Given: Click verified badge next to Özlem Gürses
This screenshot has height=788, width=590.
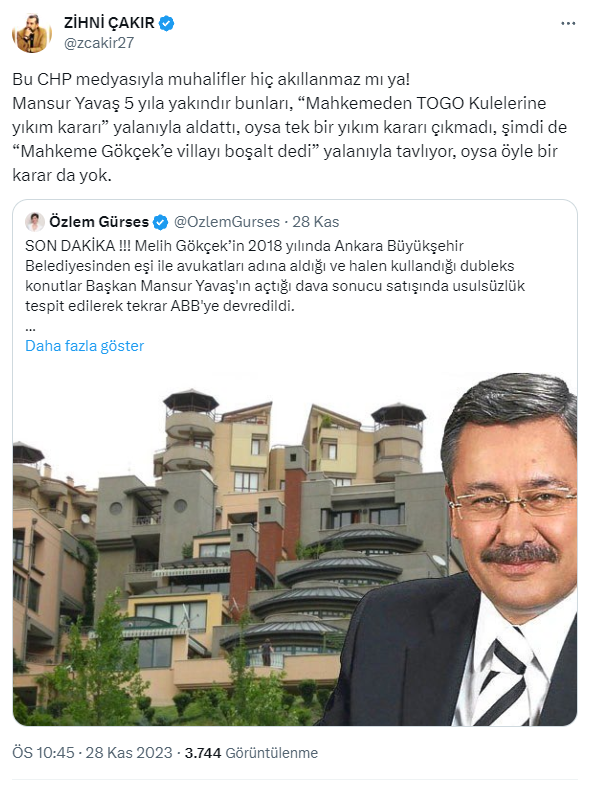Looking at the screenshot, I should [160, 222].
